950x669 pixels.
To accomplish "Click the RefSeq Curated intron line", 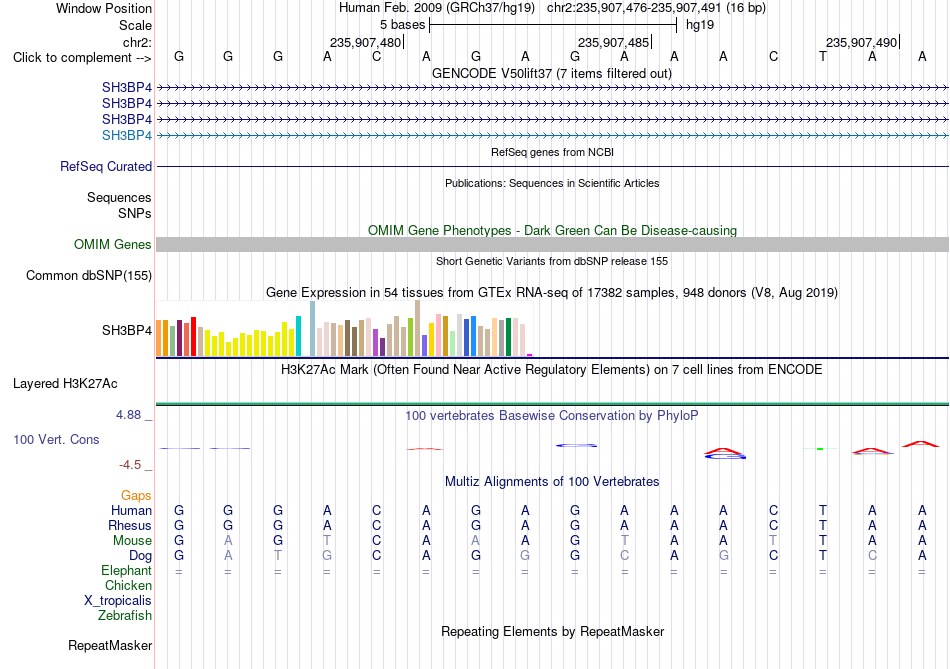I will 552,166.
